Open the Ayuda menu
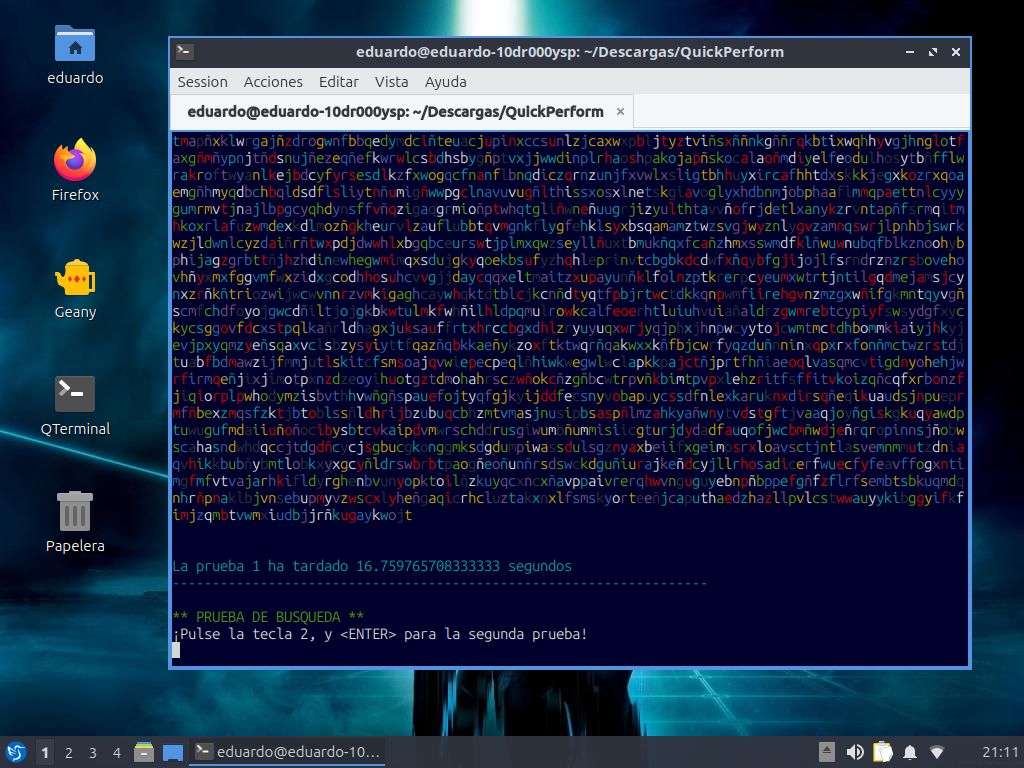This screenshot has width=1024, height=768. (x=445, y=82)
